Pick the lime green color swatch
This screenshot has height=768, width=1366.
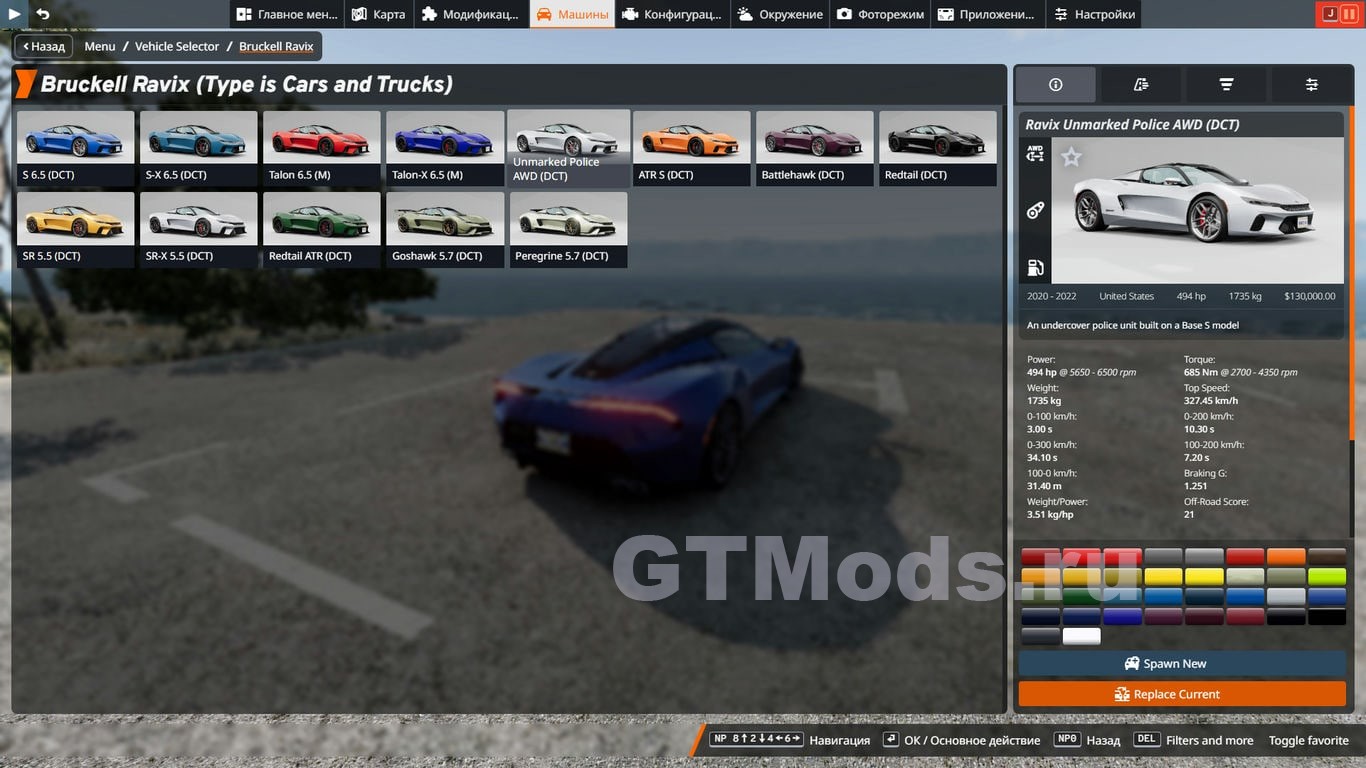1327,577
